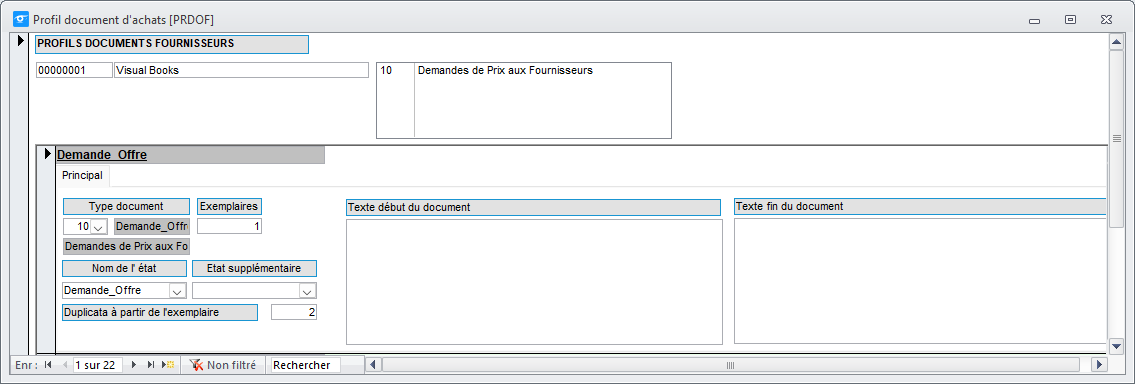This screenshot has width=1135, height=384.
Task: Click the Demande_Offre subform header
Action: (190, 155)
